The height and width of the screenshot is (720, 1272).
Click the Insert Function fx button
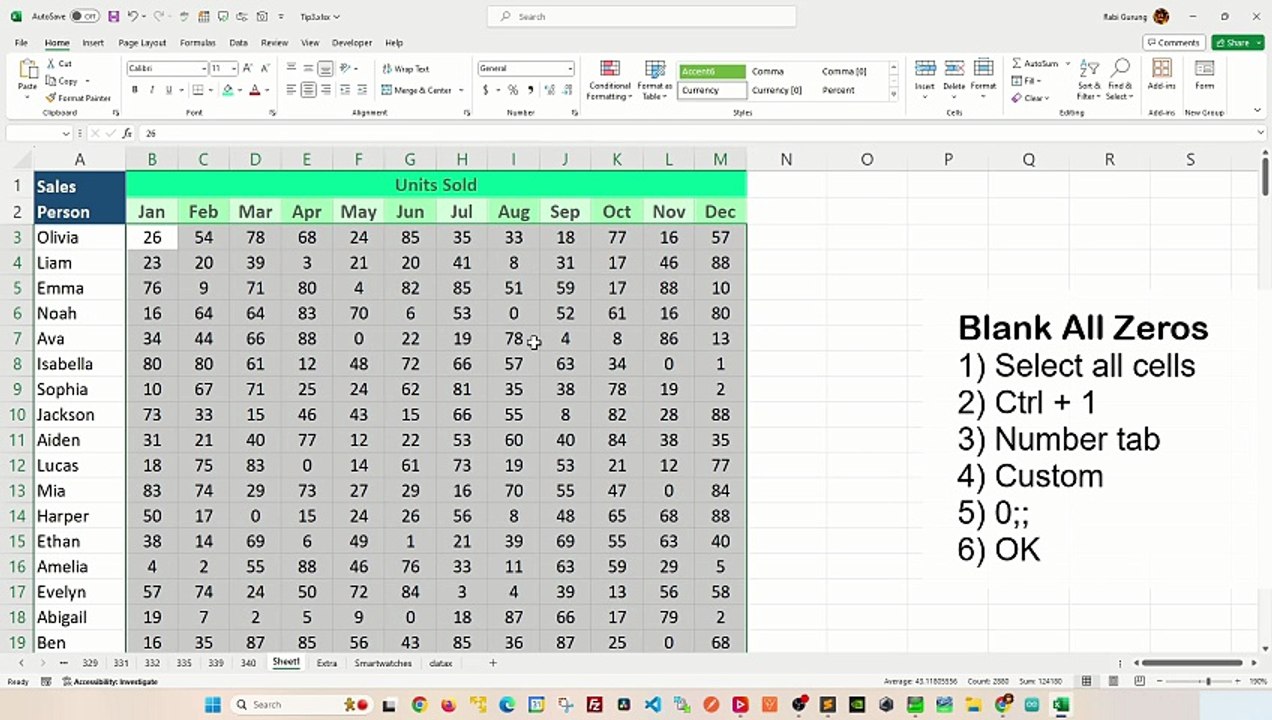pos(127,133)
